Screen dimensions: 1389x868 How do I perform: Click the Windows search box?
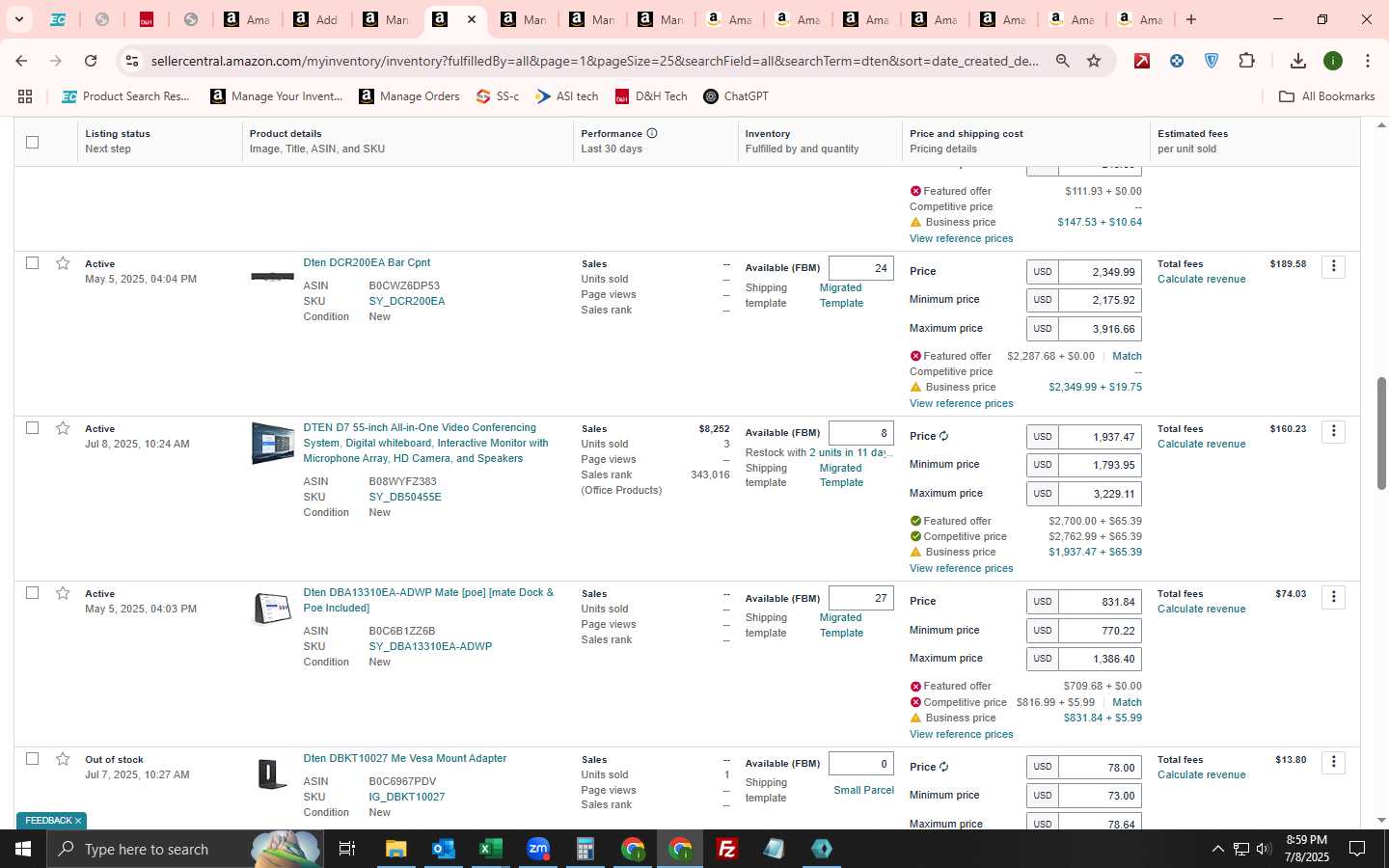point(183,849)
